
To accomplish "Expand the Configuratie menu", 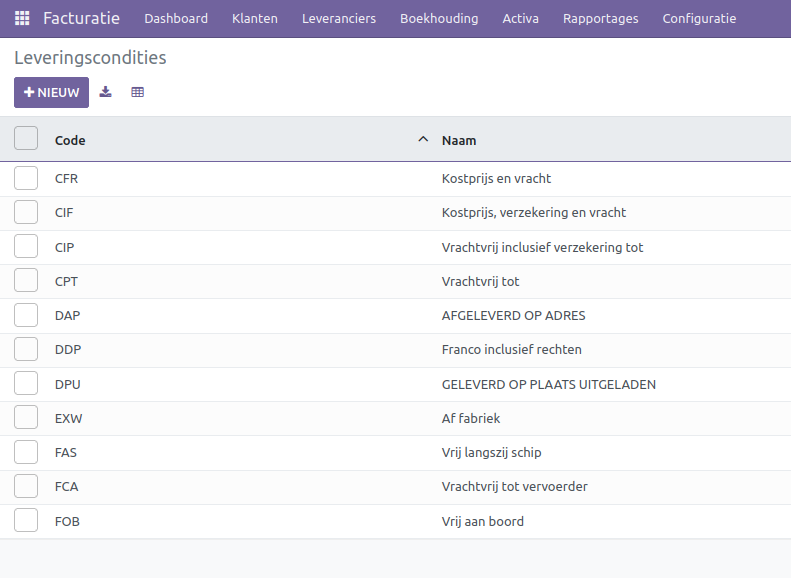I will click(x=699, y=18).
